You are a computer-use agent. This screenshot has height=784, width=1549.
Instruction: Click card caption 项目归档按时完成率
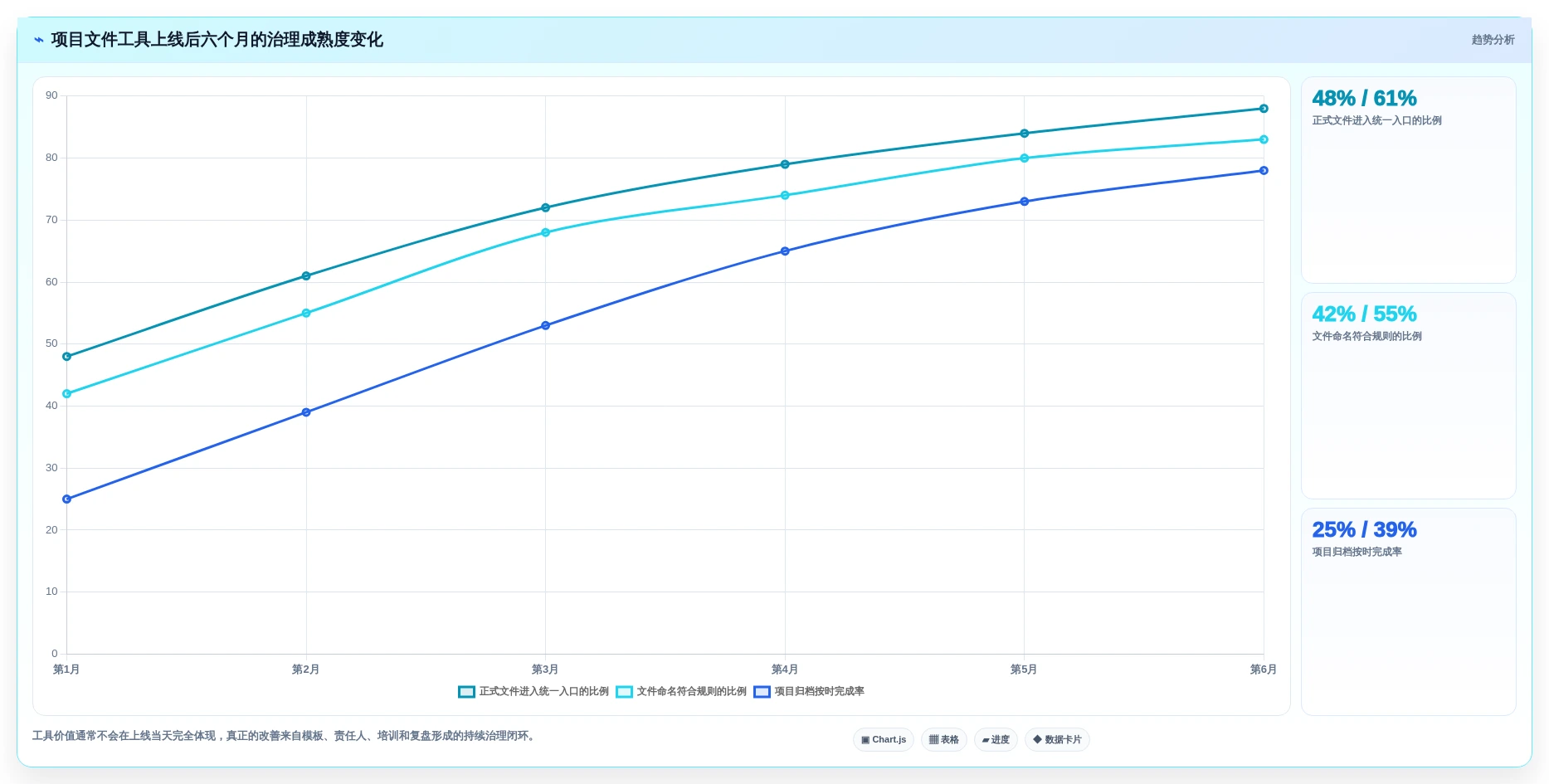pos(1357,553)
